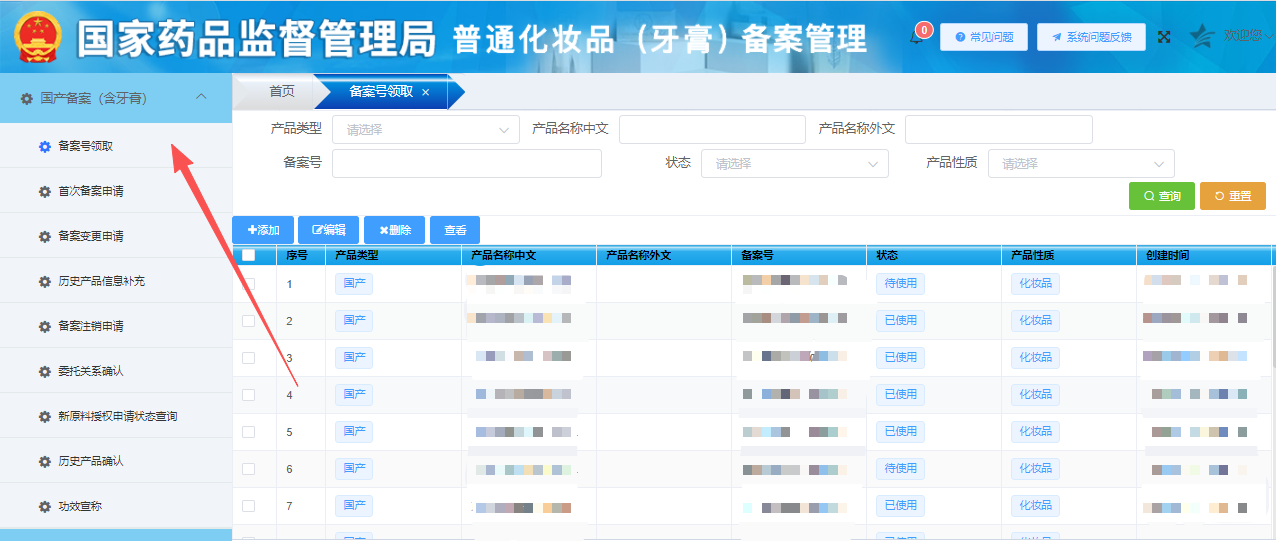Screen dimensions: 1276x541
Task: Open the 状态 dropdown
Action: [795, 163]
